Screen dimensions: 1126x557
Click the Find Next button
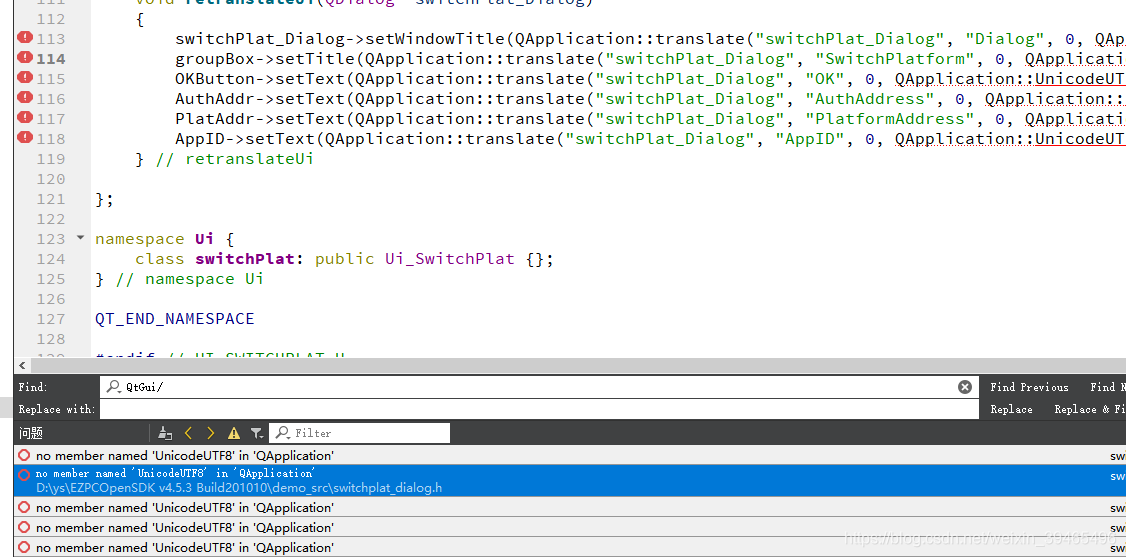(1107, 387)
